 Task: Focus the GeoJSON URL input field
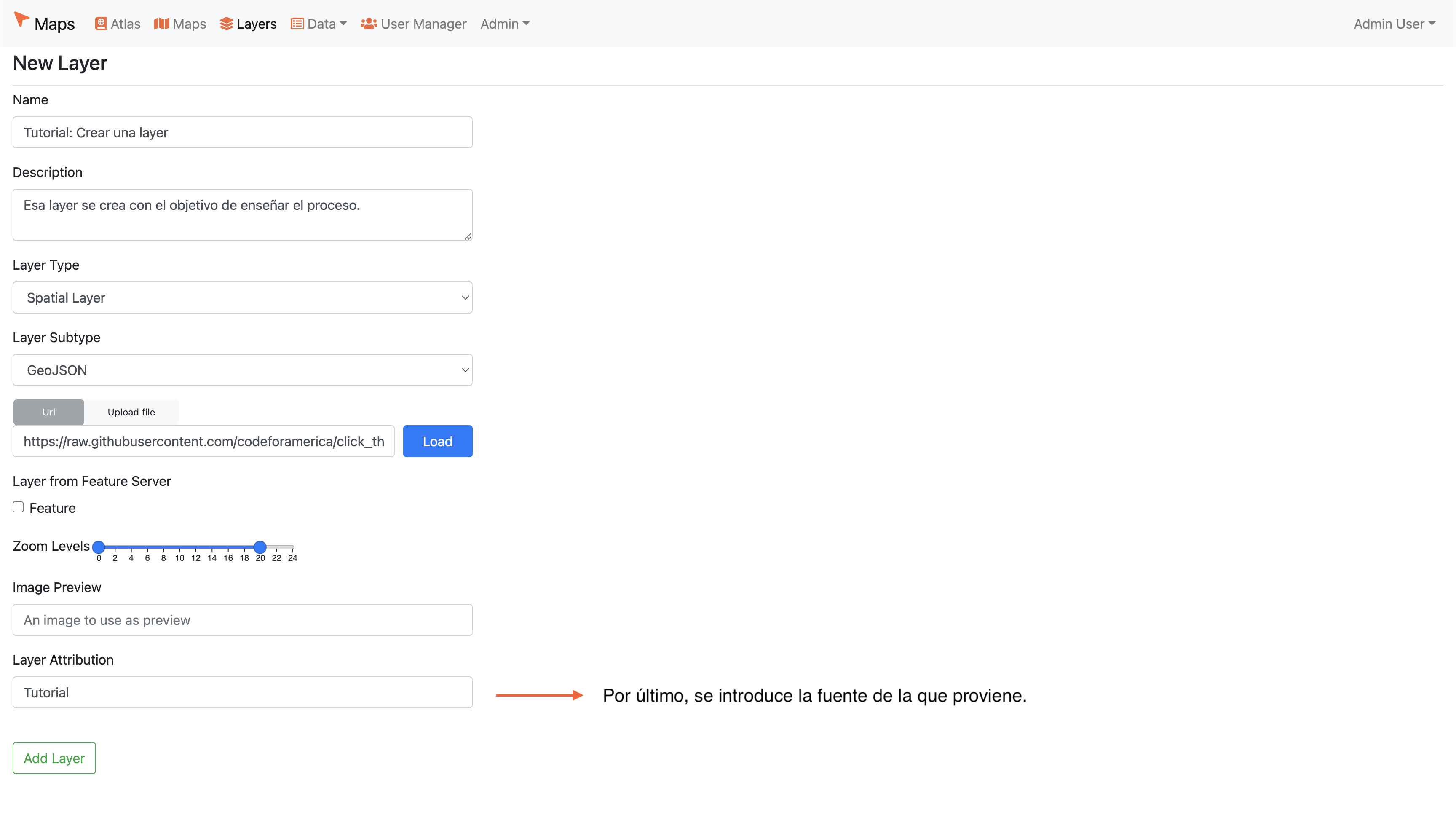[x=203, y=441]
